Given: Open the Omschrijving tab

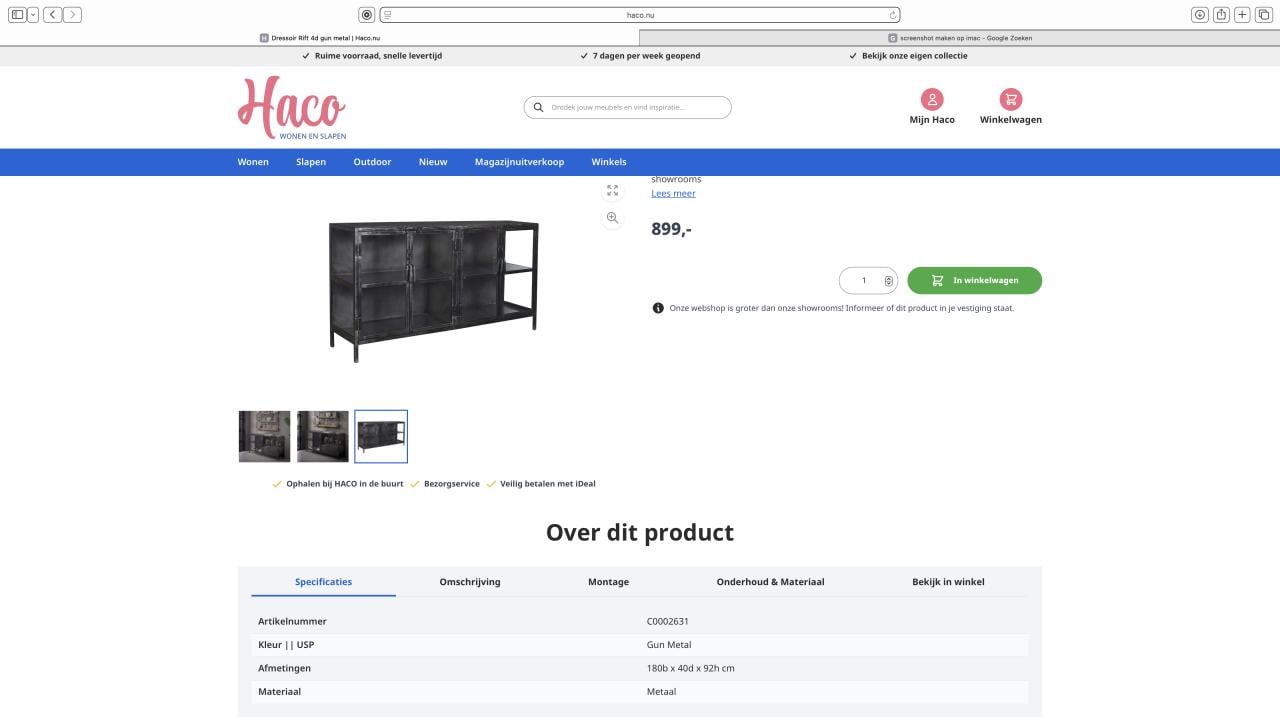Looking at the screenshot, I should point(470,582).
